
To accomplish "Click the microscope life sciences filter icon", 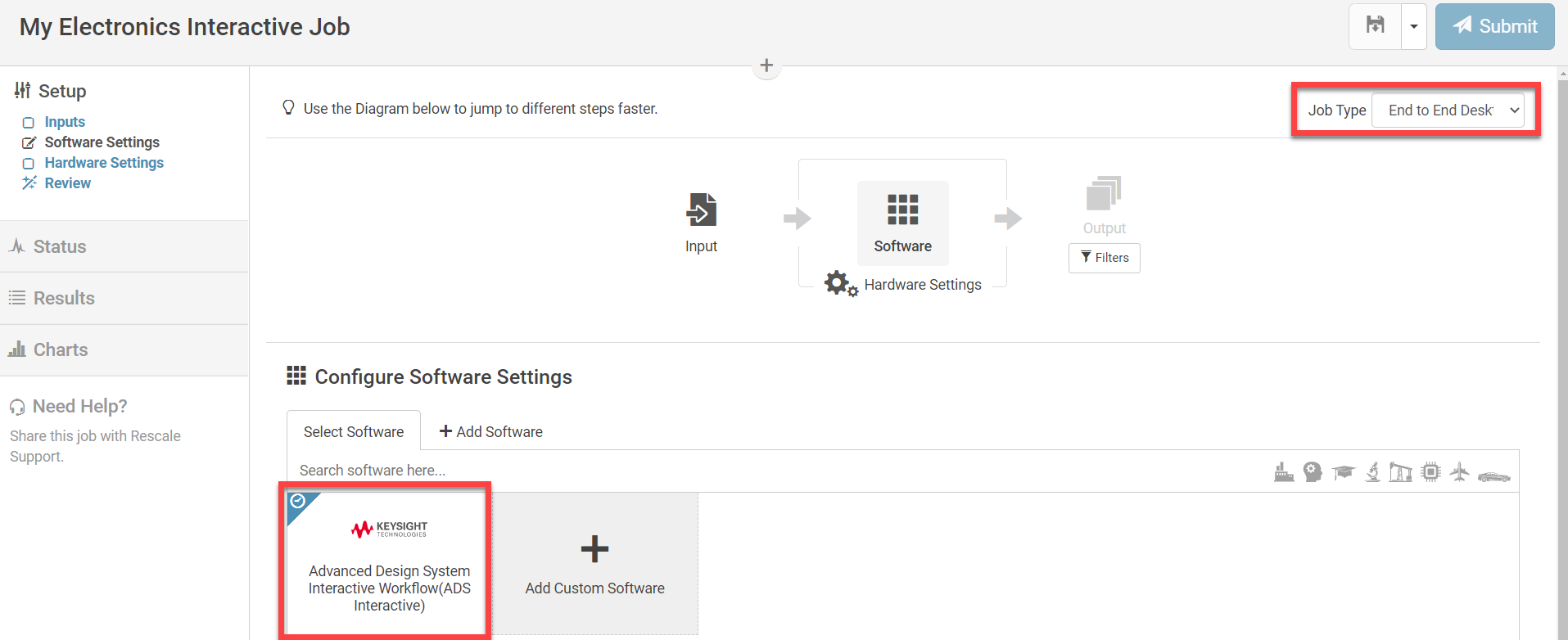I will click(1373, 472).
